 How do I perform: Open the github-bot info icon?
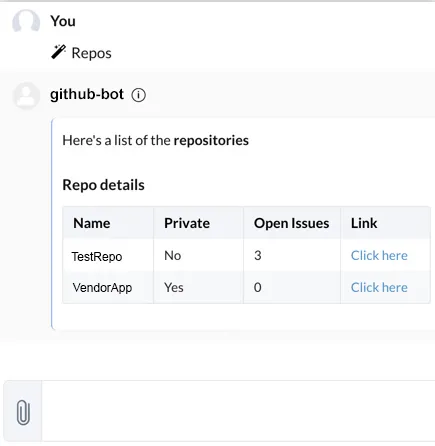138,95
